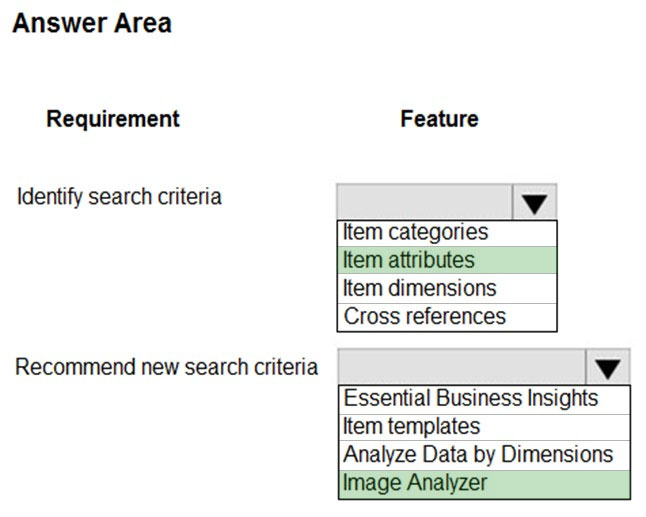The height and width of the screenshot is (517, 646).
Task: Pick Image Analyzer option
Action: tap(484, 484)
